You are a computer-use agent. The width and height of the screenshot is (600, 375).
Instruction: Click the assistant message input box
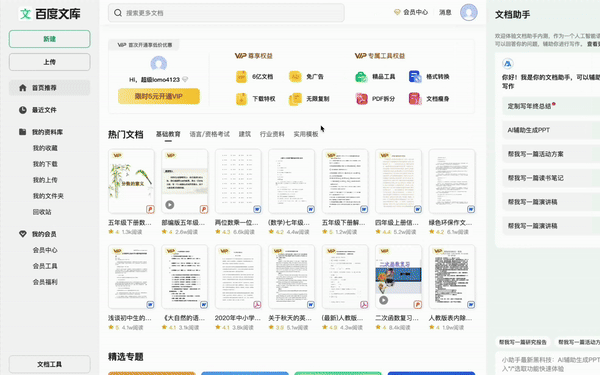(x=548, y=364)
